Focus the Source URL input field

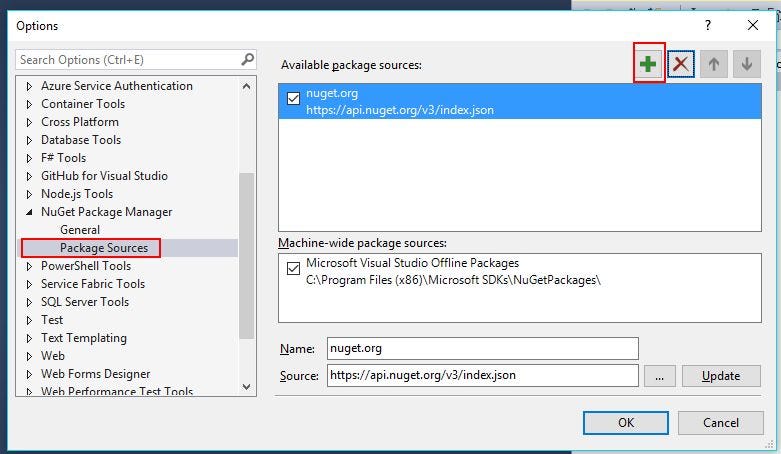point(483,375)
